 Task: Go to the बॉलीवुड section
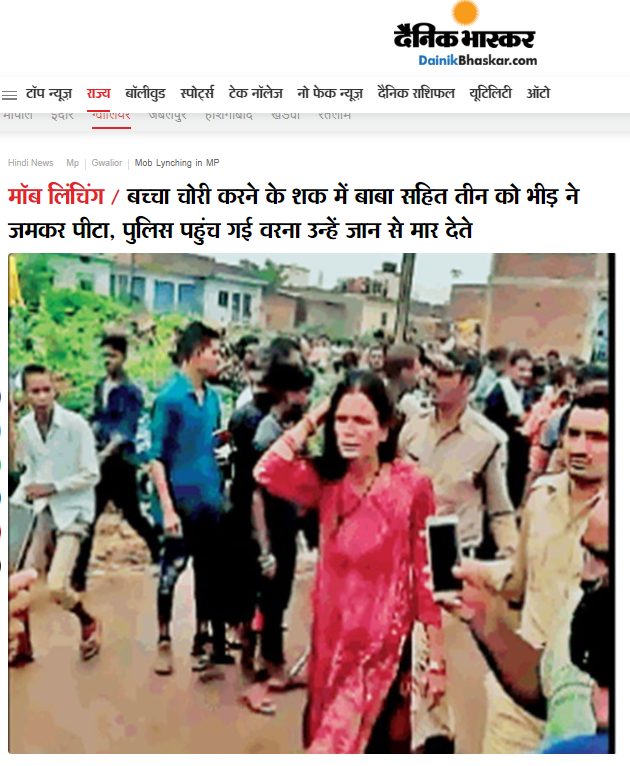145,93
